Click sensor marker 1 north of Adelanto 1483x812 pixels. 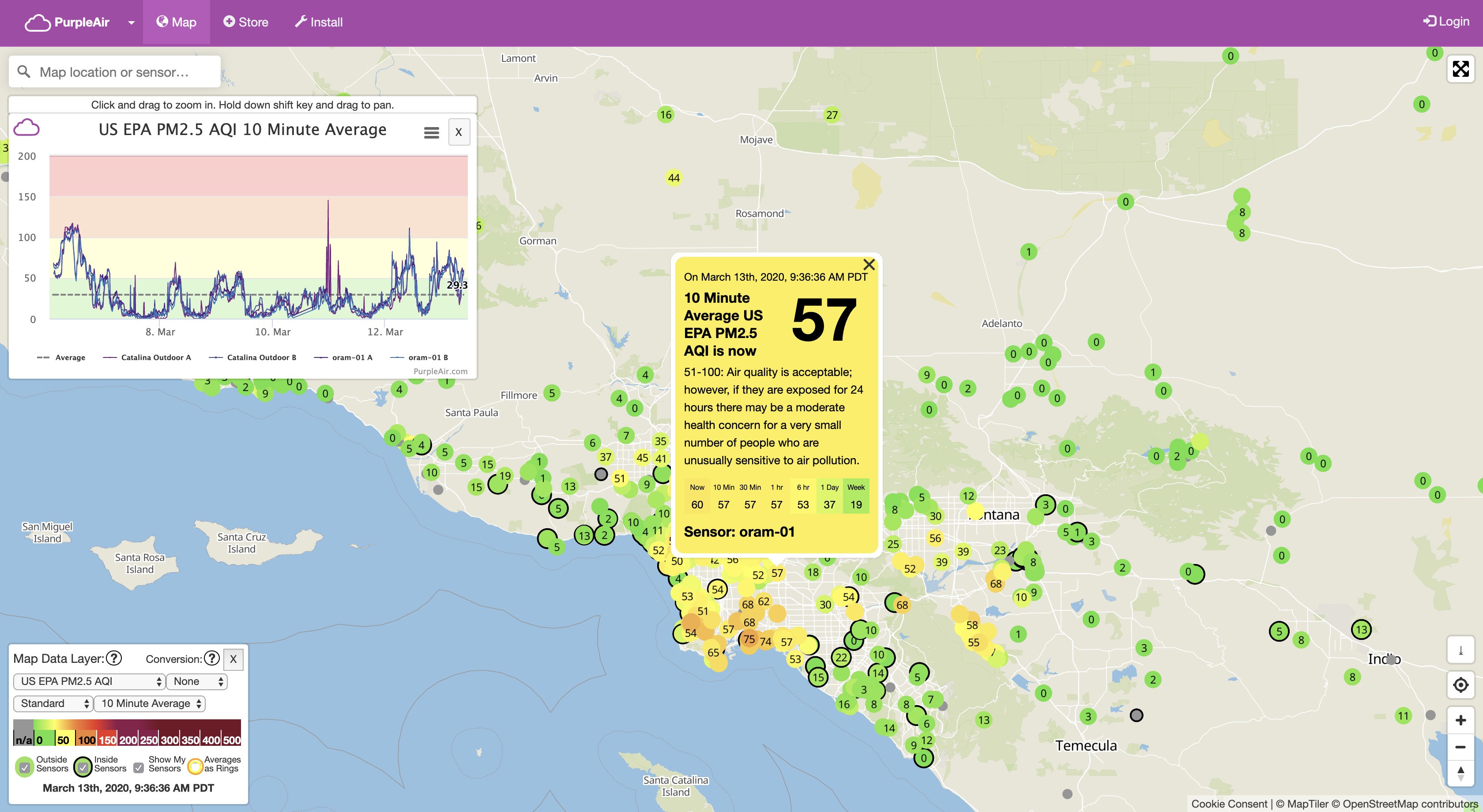click(1028, 252)
